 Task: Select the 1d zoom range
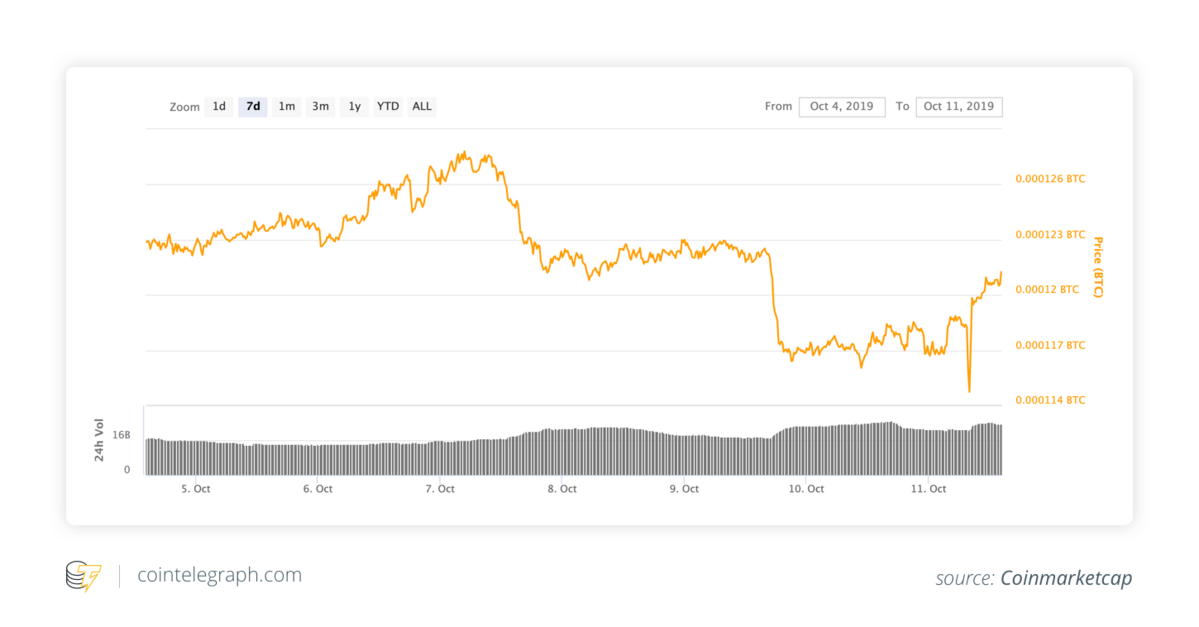(x=218, y=106)
